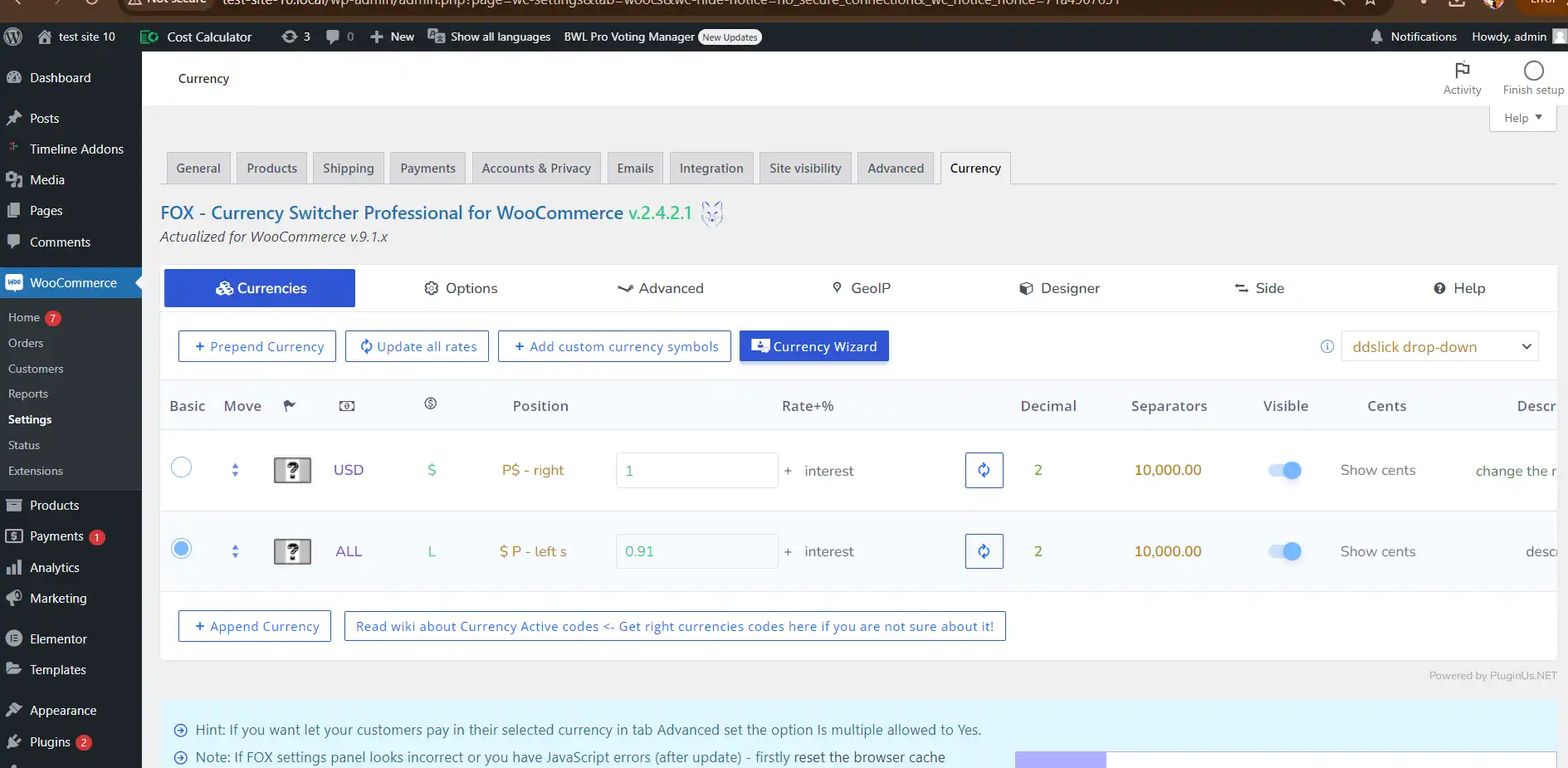
Task: Click move handle arrows for USD row
Action: [235, 470]
